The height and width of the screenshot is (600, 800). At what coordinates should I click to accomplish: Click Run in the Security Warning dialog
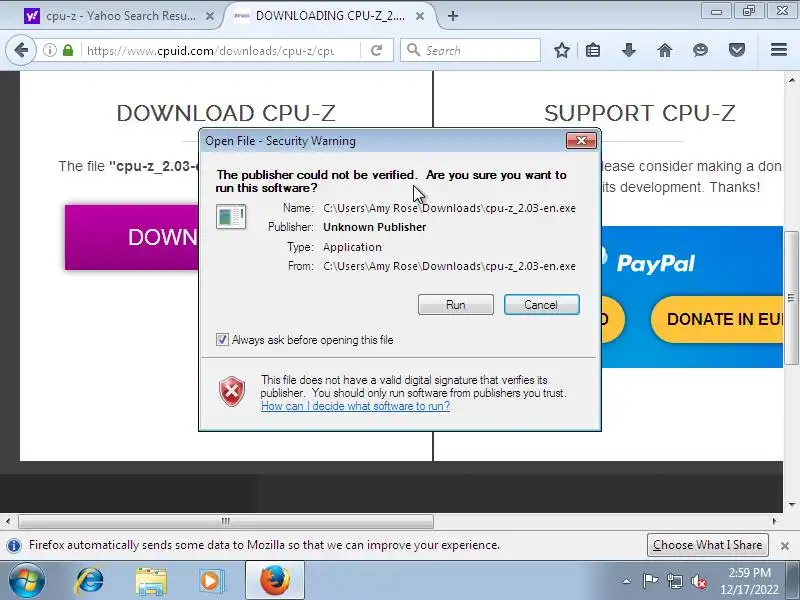click(x=456, y=305)
